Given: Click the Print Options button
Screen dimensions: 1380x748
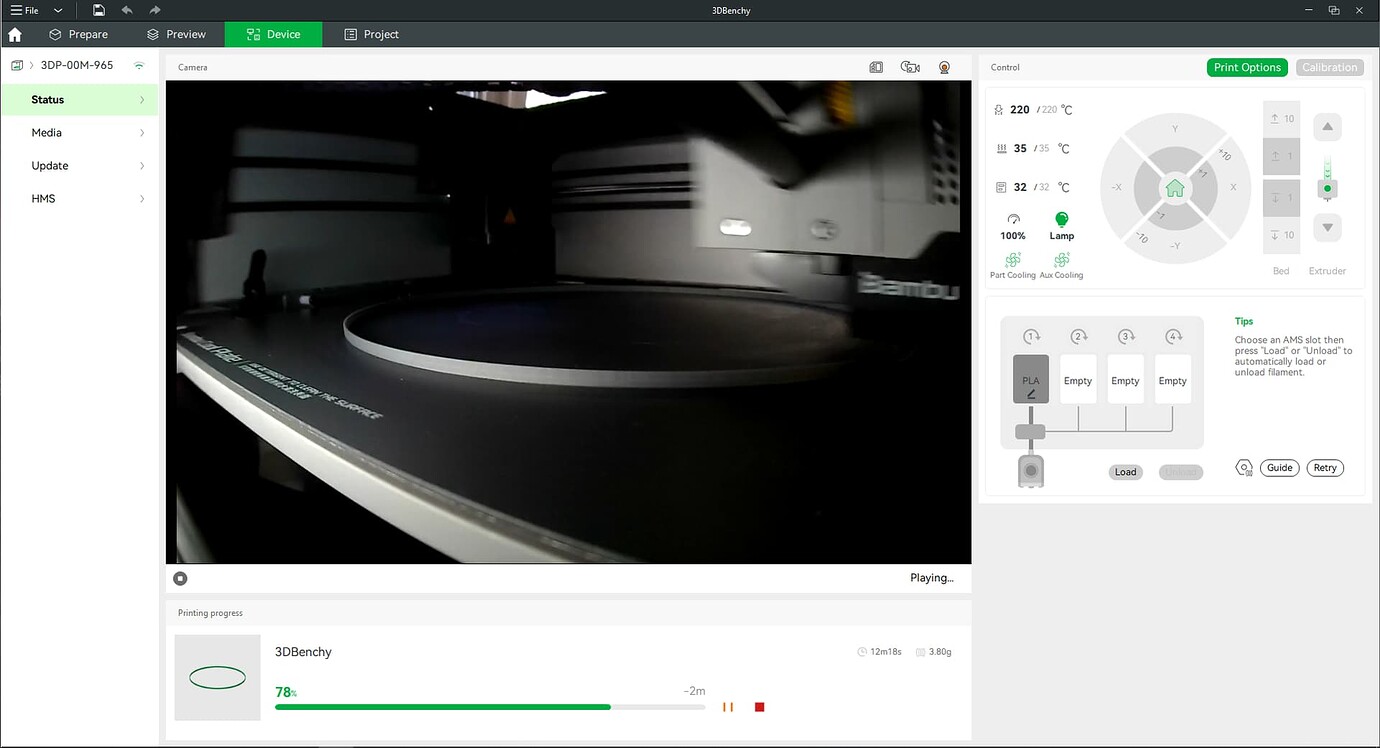Looking at the screenshot, I should pos(1247,67).
